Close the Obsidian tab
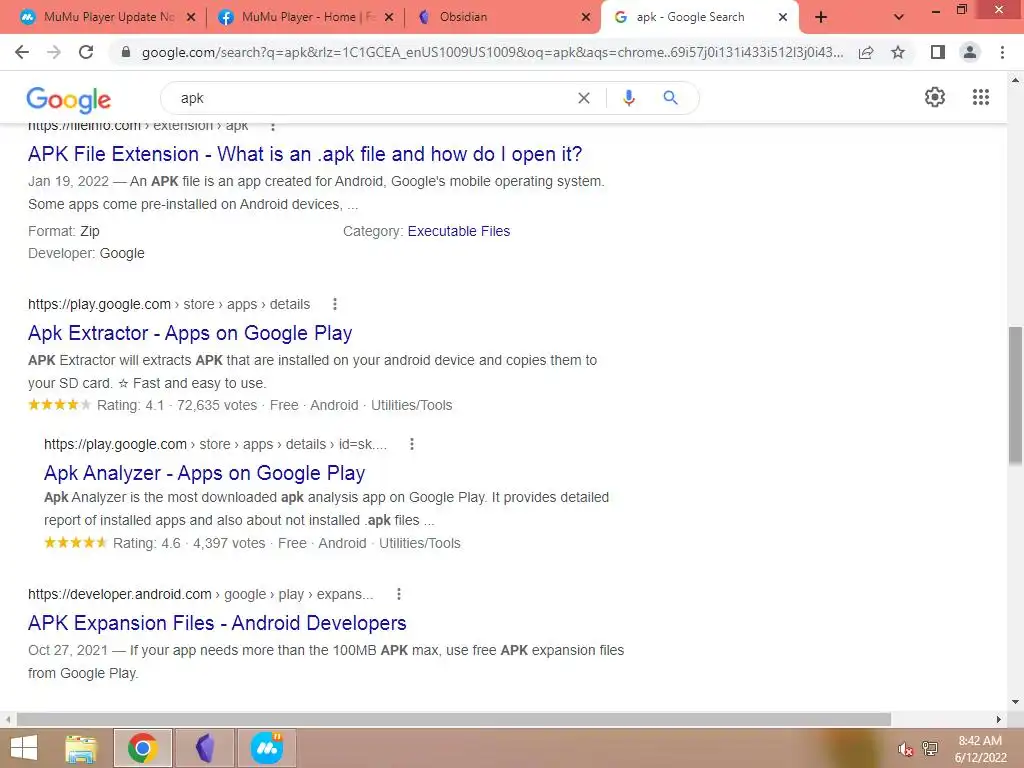This screenshot has height=768, width=1024. (586, 18)
